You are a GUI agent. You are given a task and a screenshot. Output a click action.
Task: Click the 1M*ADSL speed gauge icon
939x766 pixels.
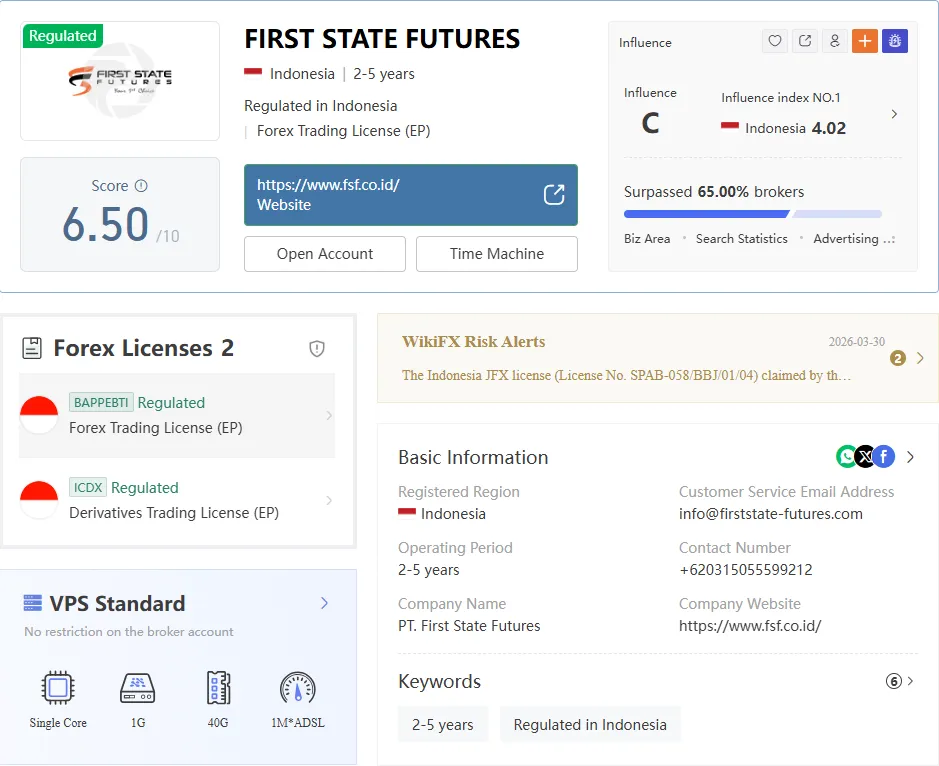click(x=298, y=688)
